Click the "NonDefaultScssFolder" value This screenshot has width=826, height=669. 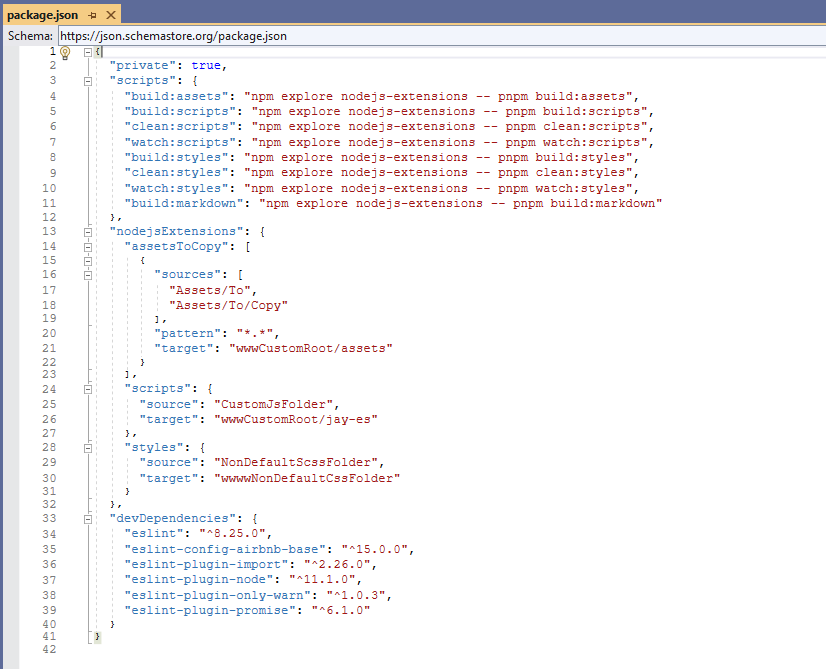pyautogui.click(x=296, y=463)
